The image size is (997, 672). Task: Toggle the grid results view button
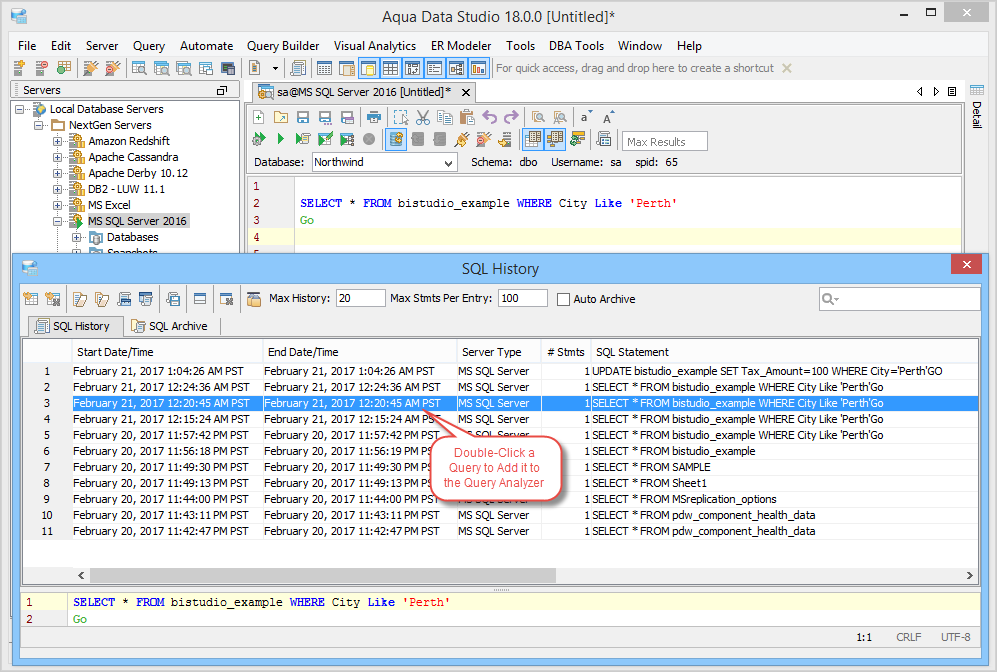pos(533,139)
